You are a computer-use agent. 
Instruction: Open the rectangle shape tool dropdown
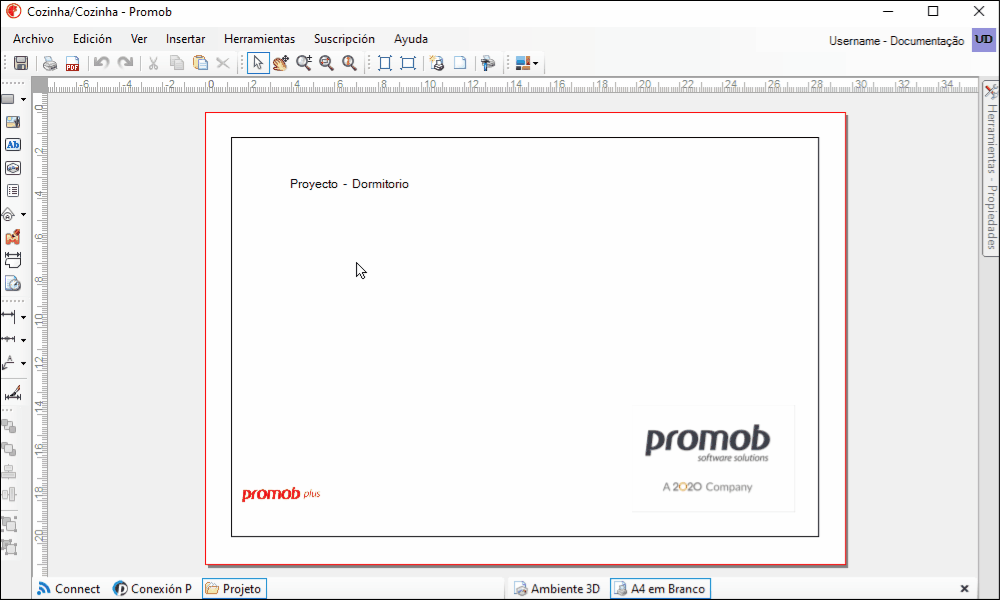coord(23,99)
